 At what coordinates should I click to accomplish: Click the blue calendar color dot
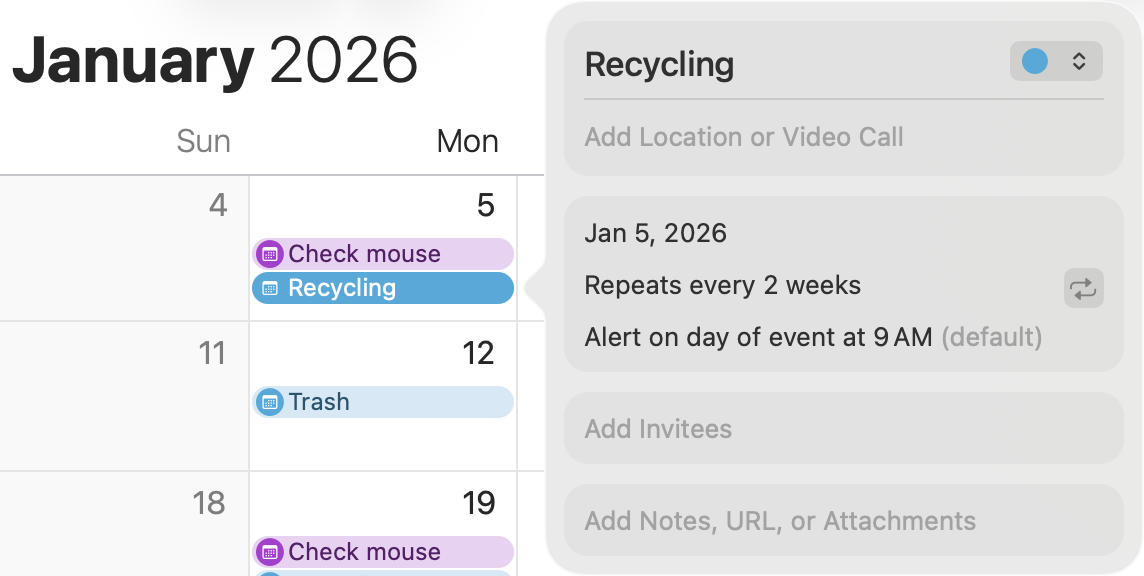pos(1035,61)
